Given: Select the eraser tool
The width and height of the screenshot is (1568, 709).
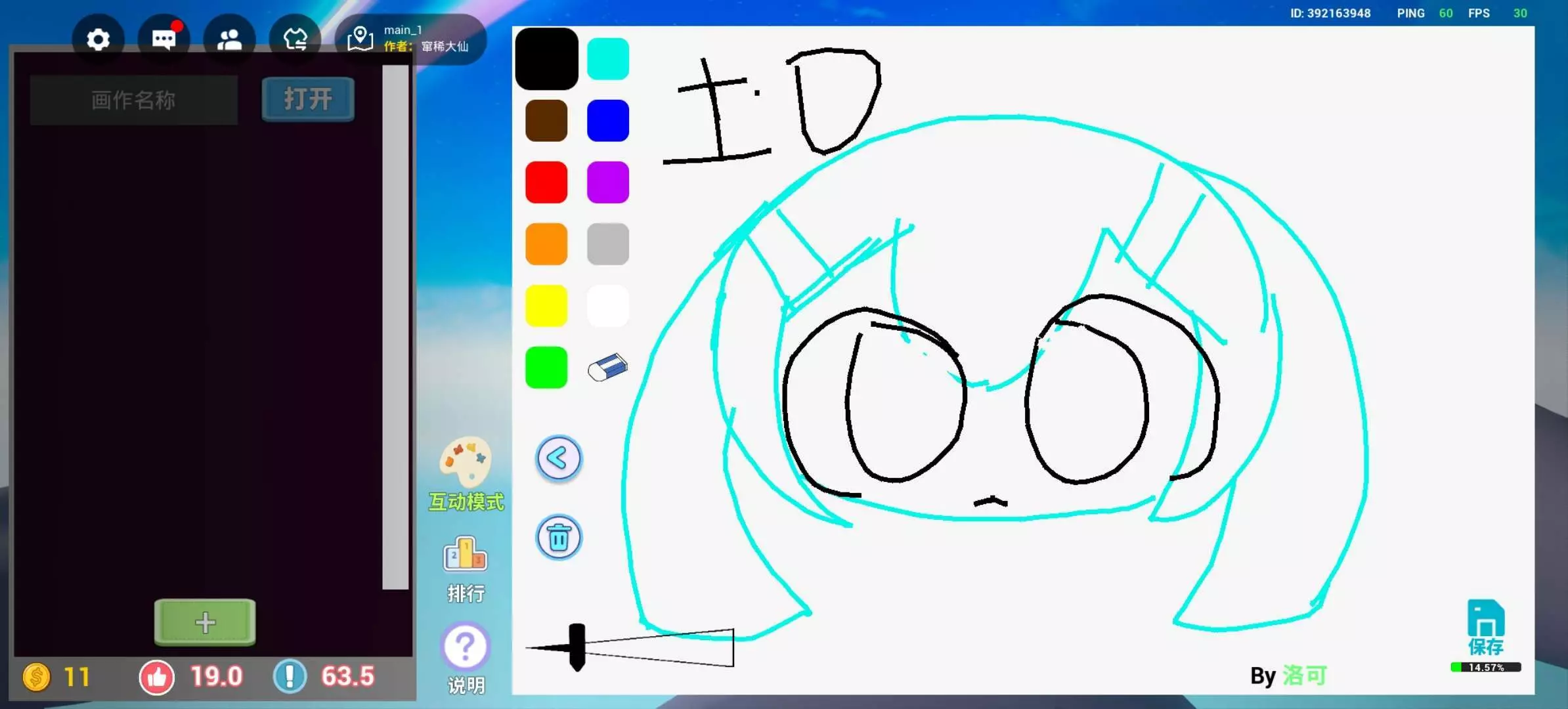Looking at the screenshot, I should (x=607, y=368).
